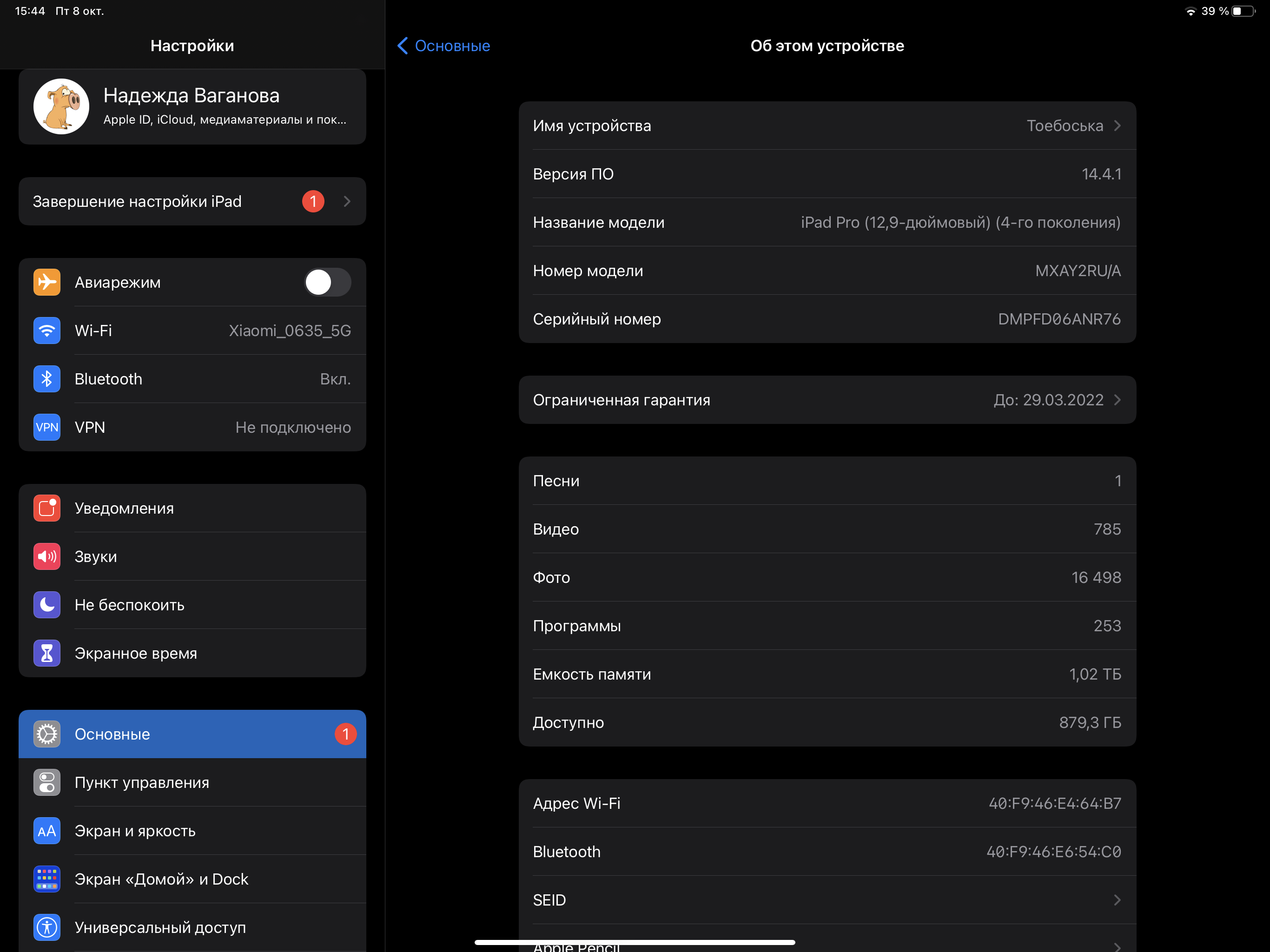Tap the profile avatar picture
The image size is (1270, 952).
coord(61,106)
